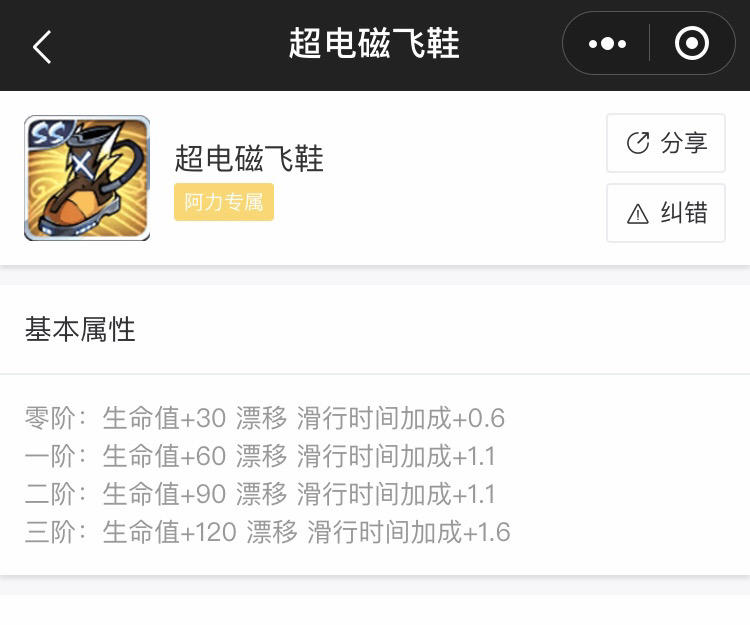The height and width of the screenshot is (625, 750).
Task: Click the 三阶 生命值+120 row
Action: click(x=268, y=532)
